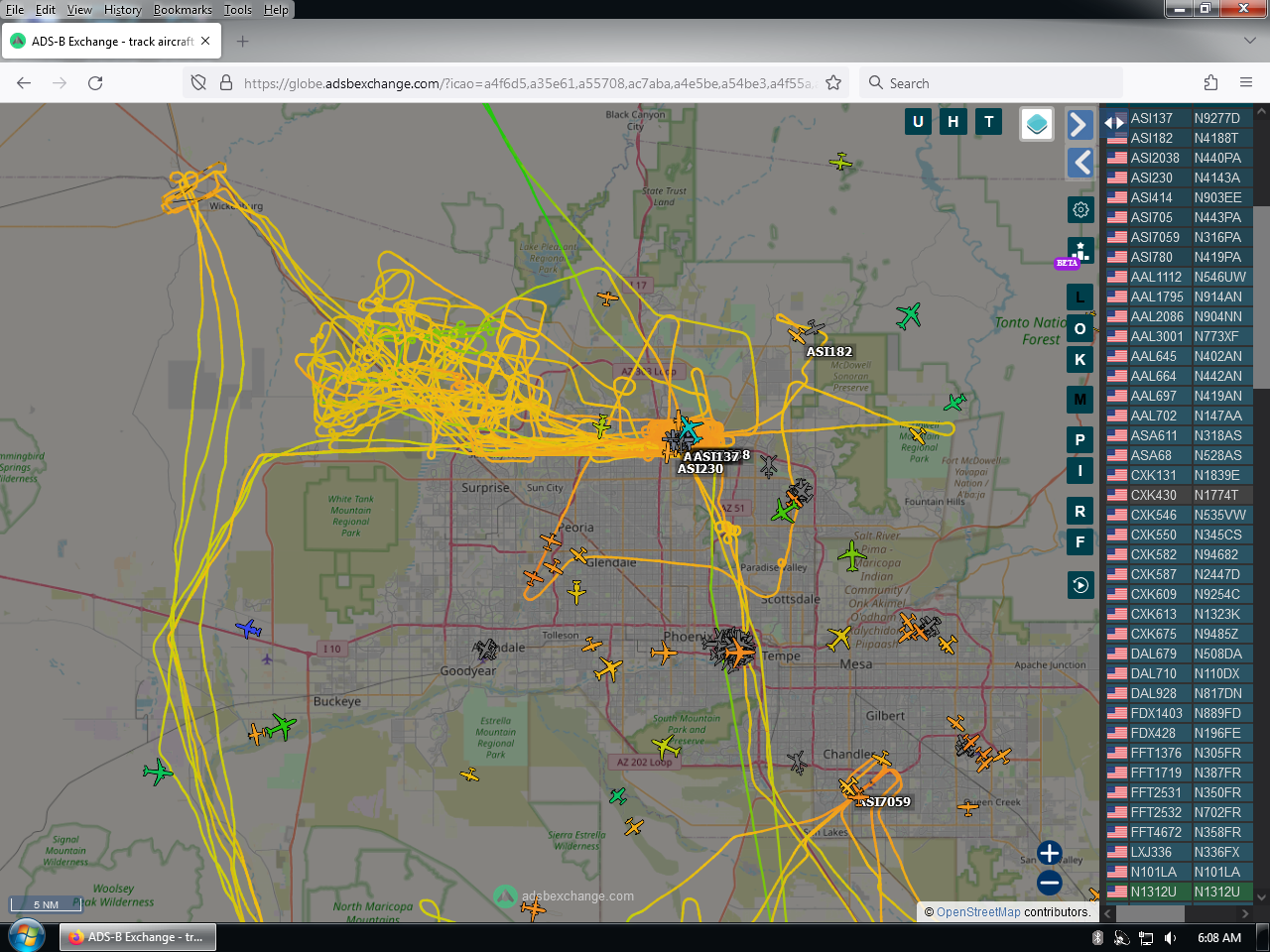Viewport: 1270px width, 952px height.
Task: Click the flag icon beside ASI2038
Action: point(1117,158)
